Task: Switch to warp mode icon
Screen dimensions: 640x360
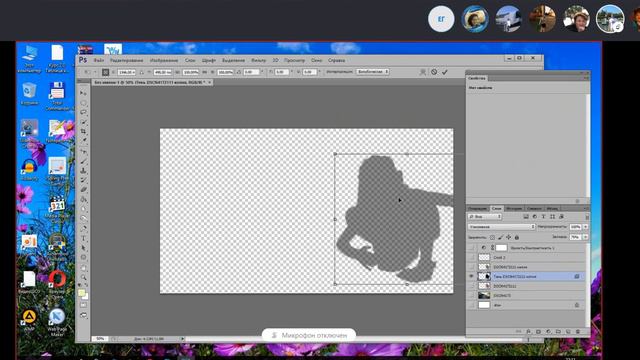Action: click(423, 72)
